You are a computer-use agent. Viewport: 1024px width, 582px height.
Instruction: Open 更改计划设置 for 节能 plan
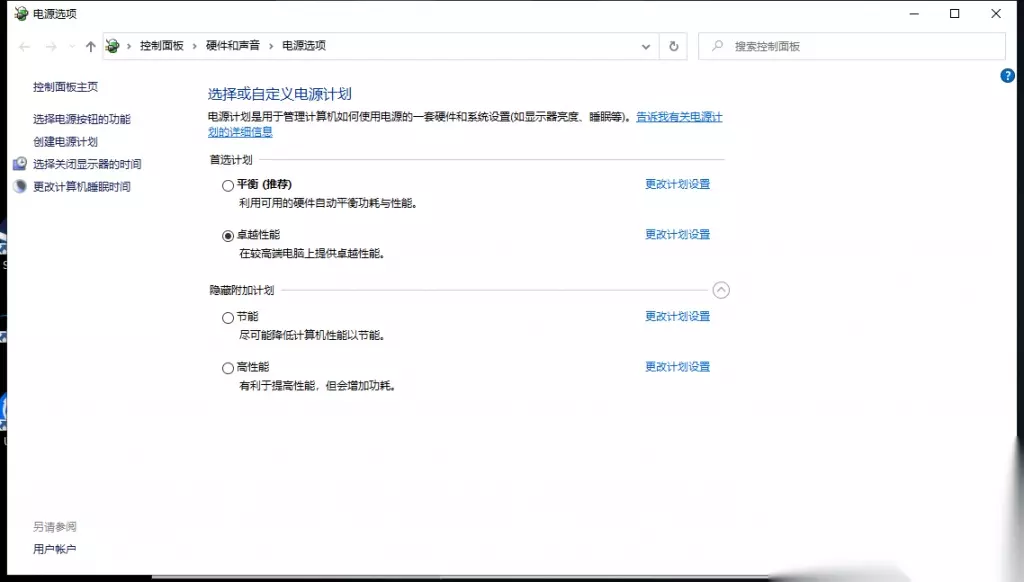point(677,316)
